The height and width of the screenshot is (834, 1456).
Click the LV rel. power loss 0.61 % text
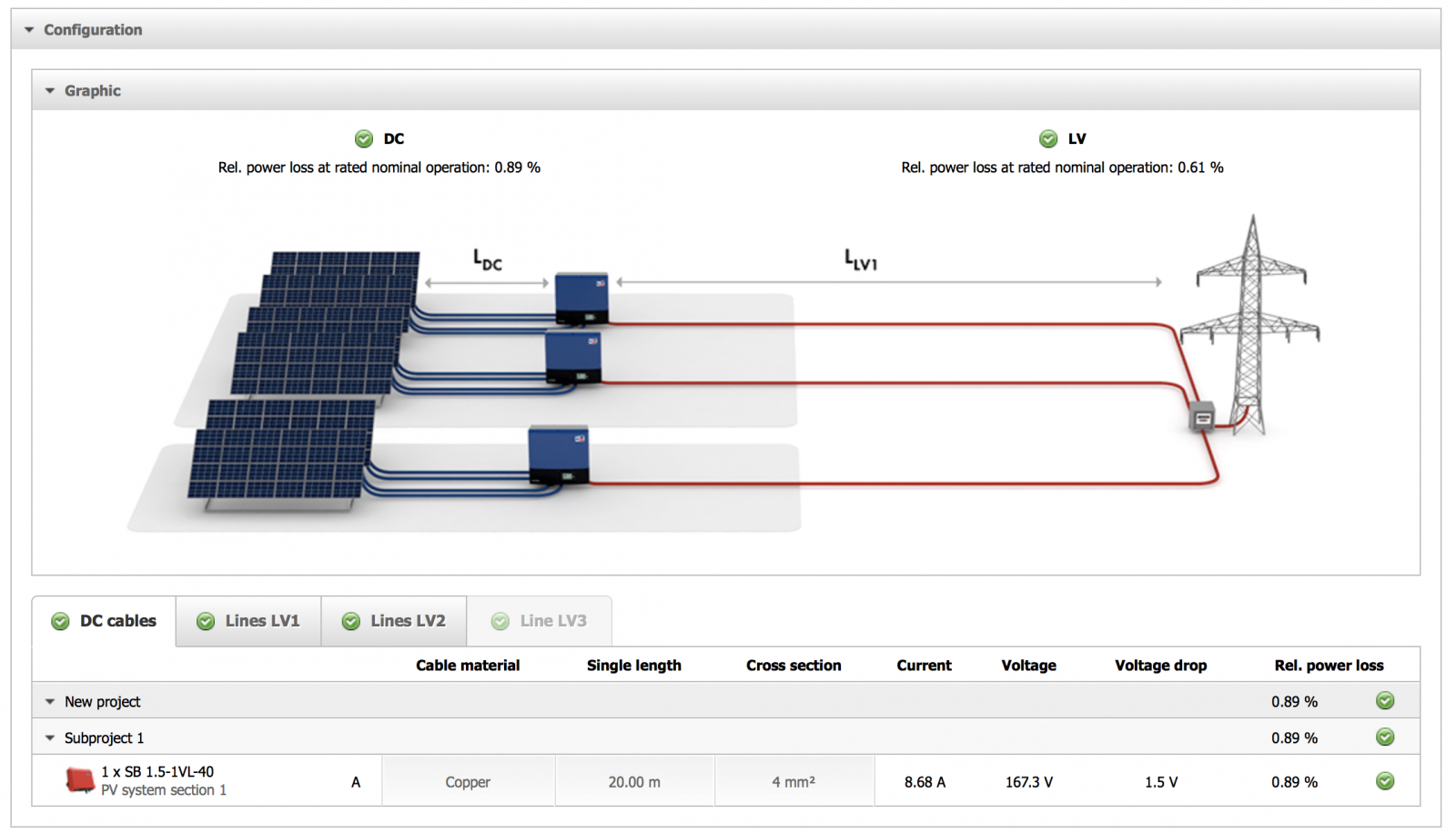pyautogui.click(x=1062, y=168)
